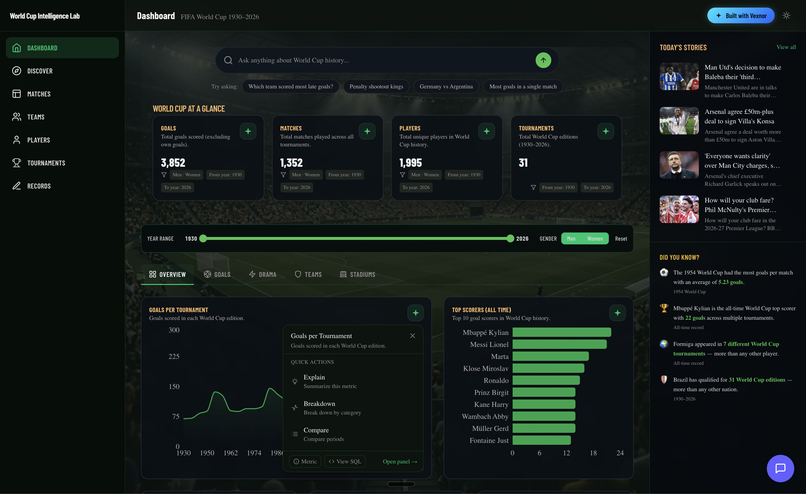This screenshot has height=494, width=806.
Task: Click the filter icon on Goals card
Action: point(164,175)
